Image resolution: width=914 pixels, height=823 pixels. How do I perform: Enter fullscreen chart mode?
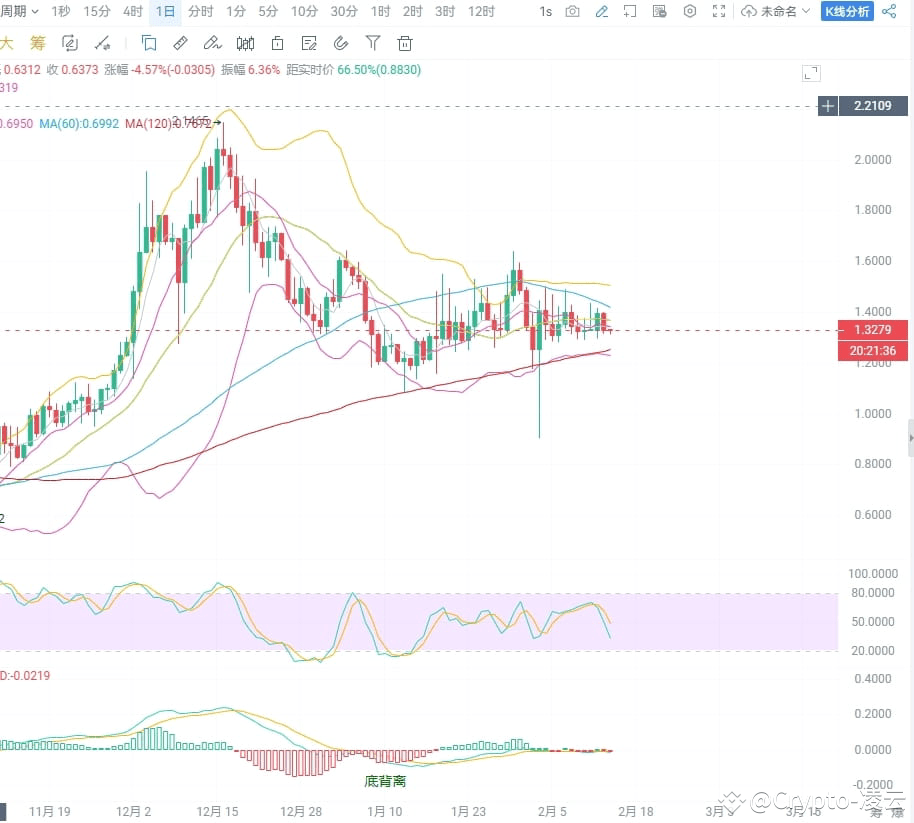tap(719, 11)
